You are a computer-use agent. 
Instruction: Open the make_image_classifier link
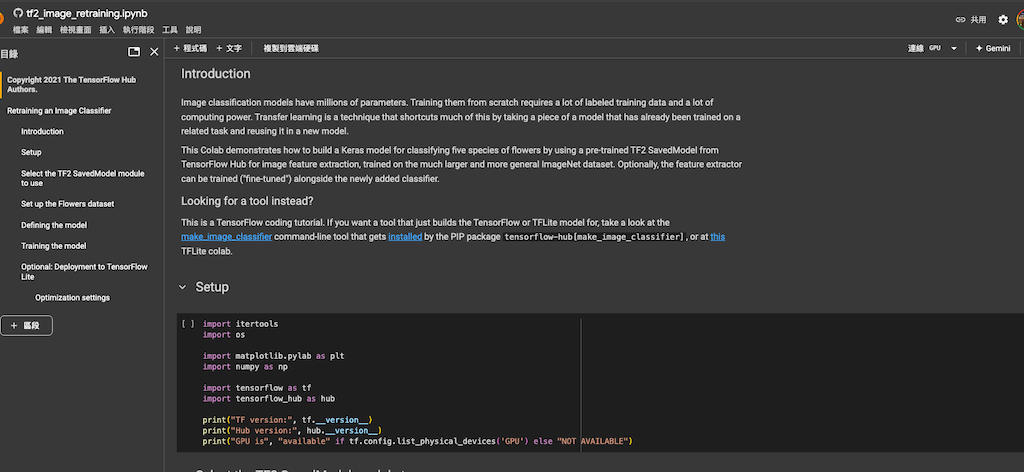coord(227,236)
